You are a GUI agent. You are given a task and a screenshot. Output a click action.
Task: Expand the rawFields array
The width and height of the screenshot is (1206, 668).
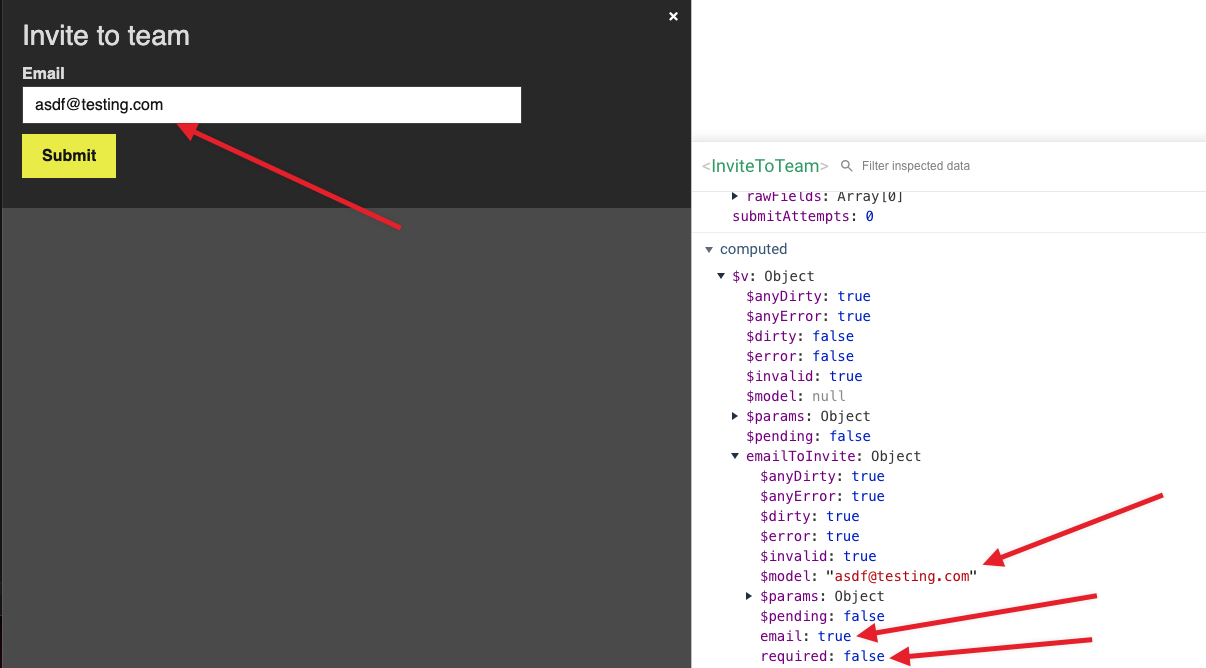(x=735, y=196)
